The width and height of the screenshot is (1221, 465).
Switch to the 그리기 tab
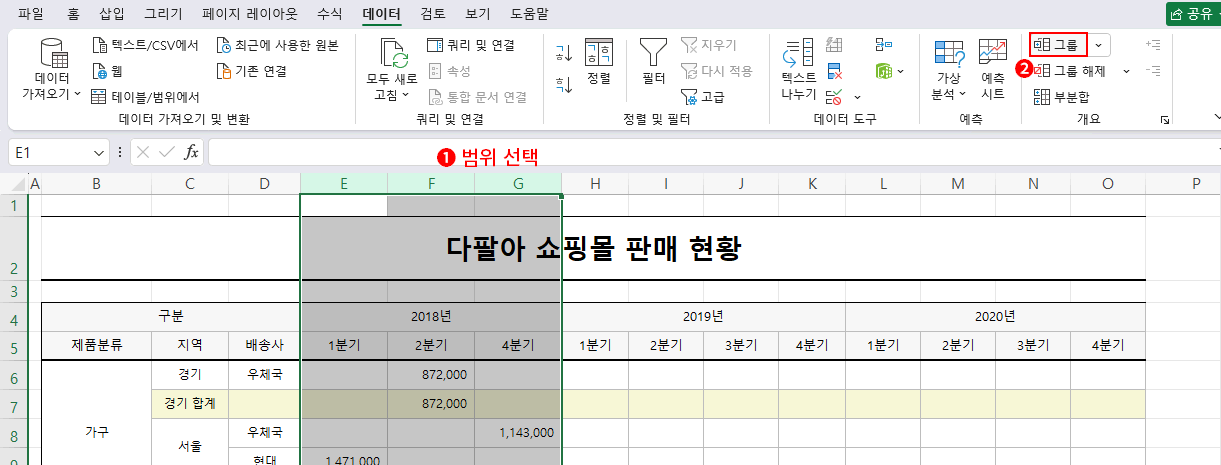163,14
